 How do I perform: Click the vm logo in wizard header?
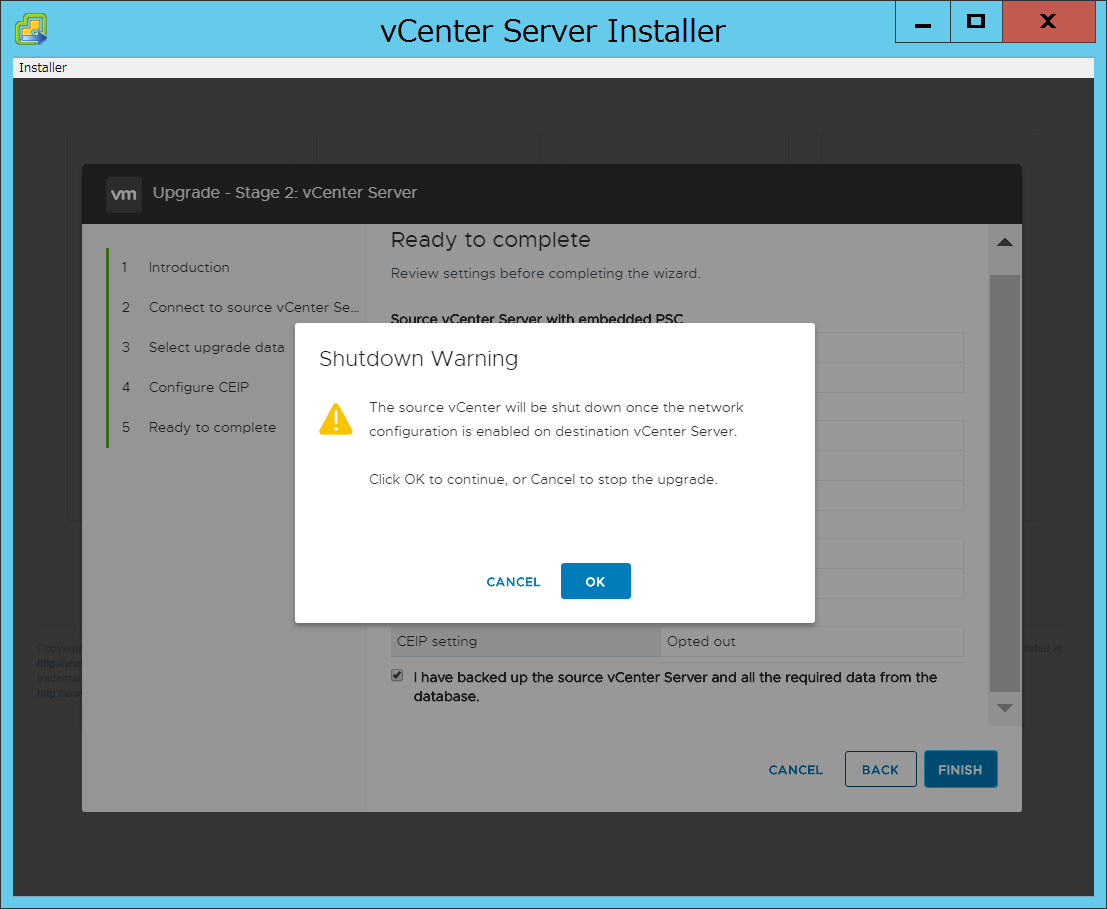[x=124, y=194]
